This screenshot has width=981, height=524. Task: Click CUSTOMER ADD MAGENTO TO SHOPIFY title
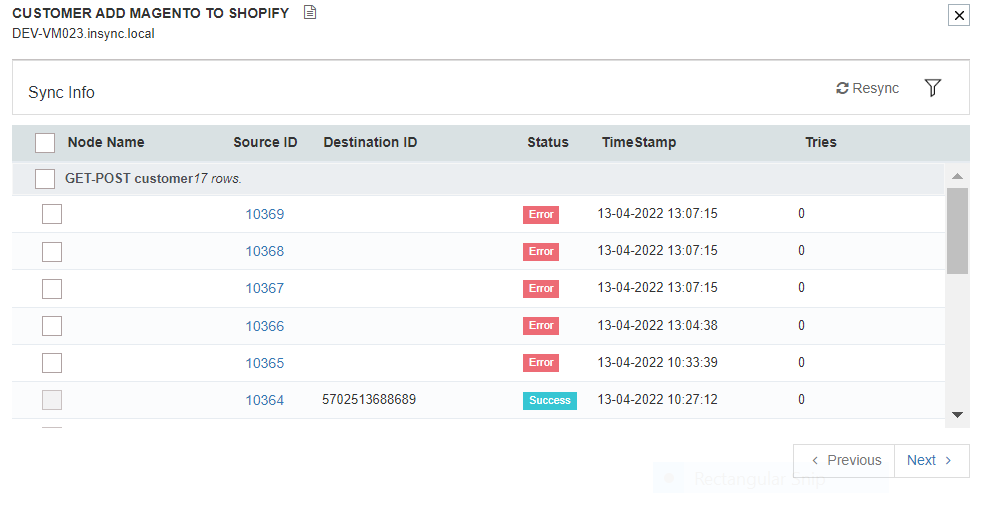(151, 13)
